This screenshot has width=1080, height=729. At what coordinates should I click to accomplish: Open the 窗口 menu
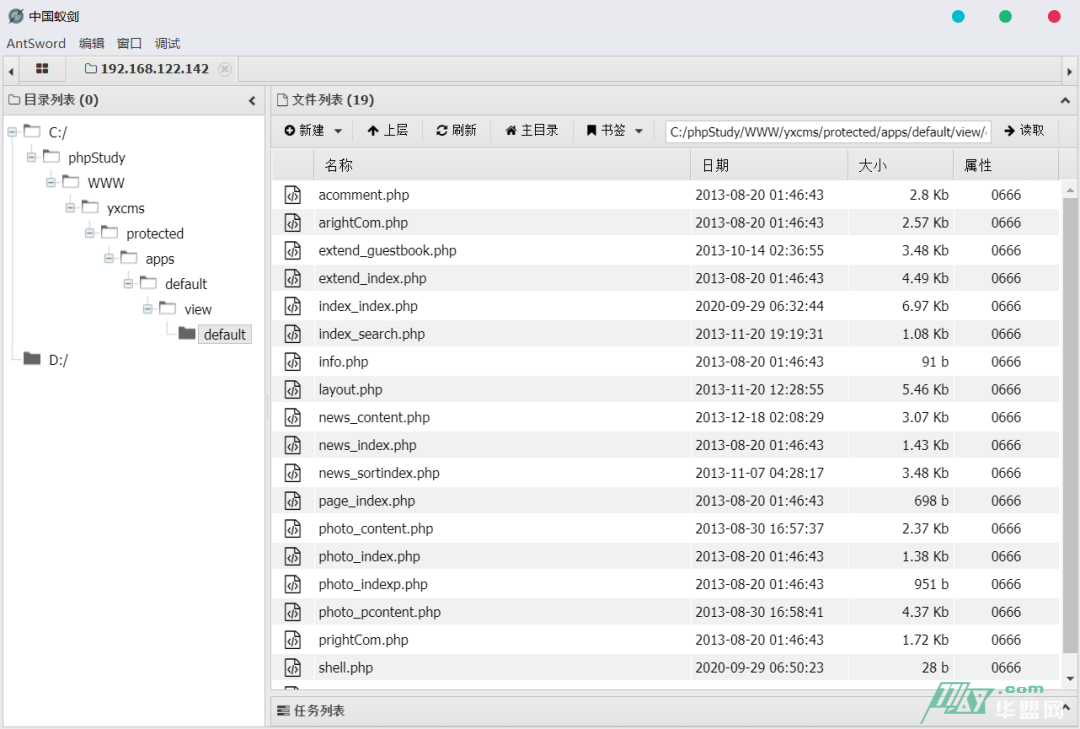tap(129, 43)
